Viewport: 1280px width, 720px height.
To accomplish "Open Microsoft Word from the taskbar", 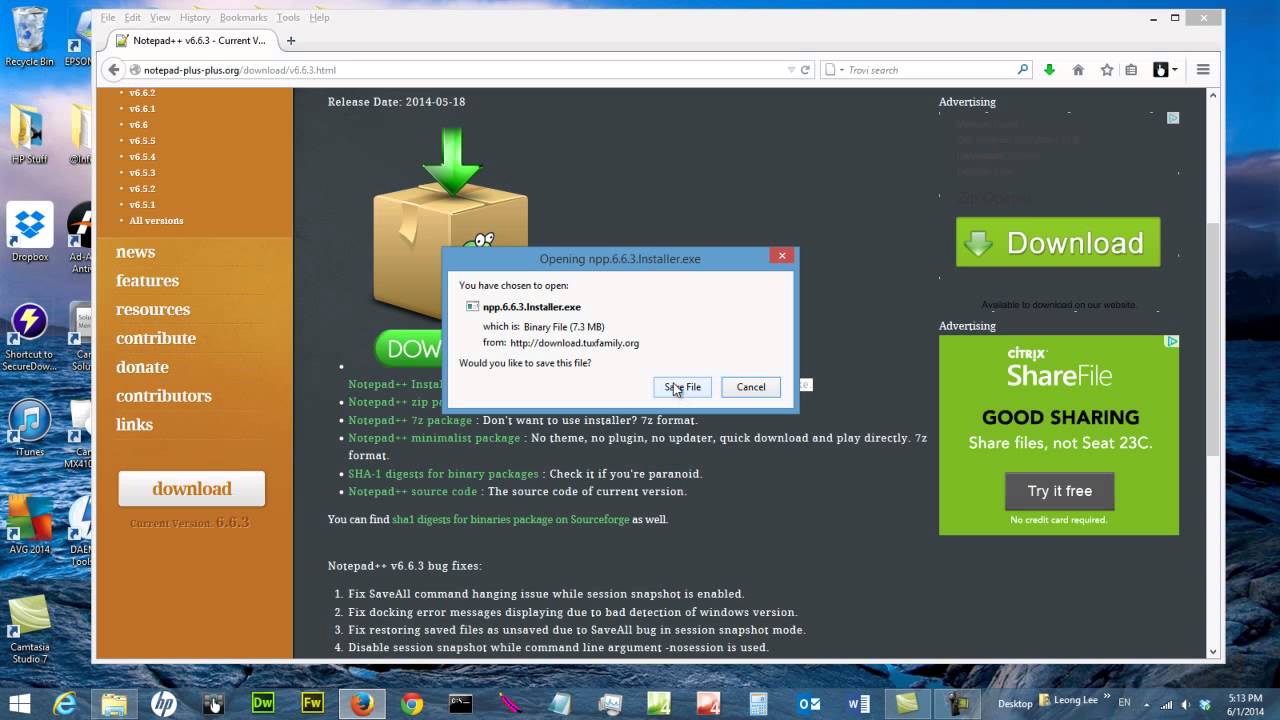I will point(858,704).
